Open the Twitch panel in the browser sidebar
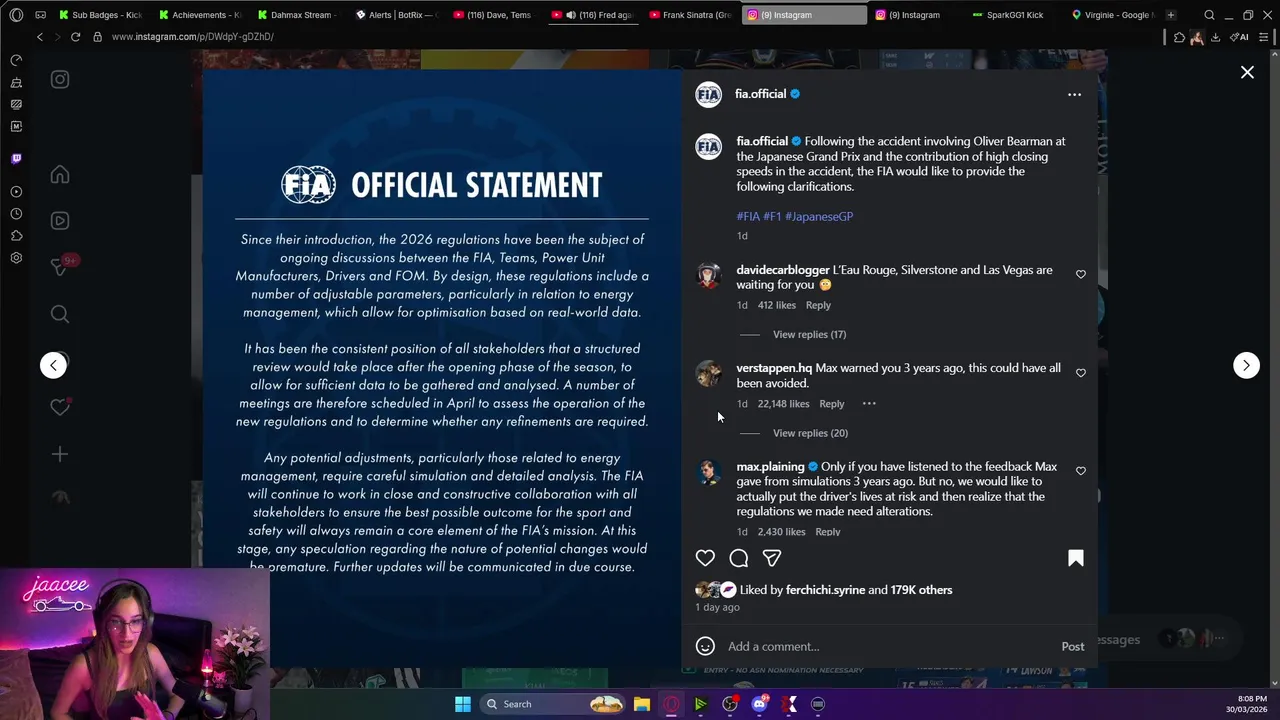 pyautogui.click(x=16, y=159)
